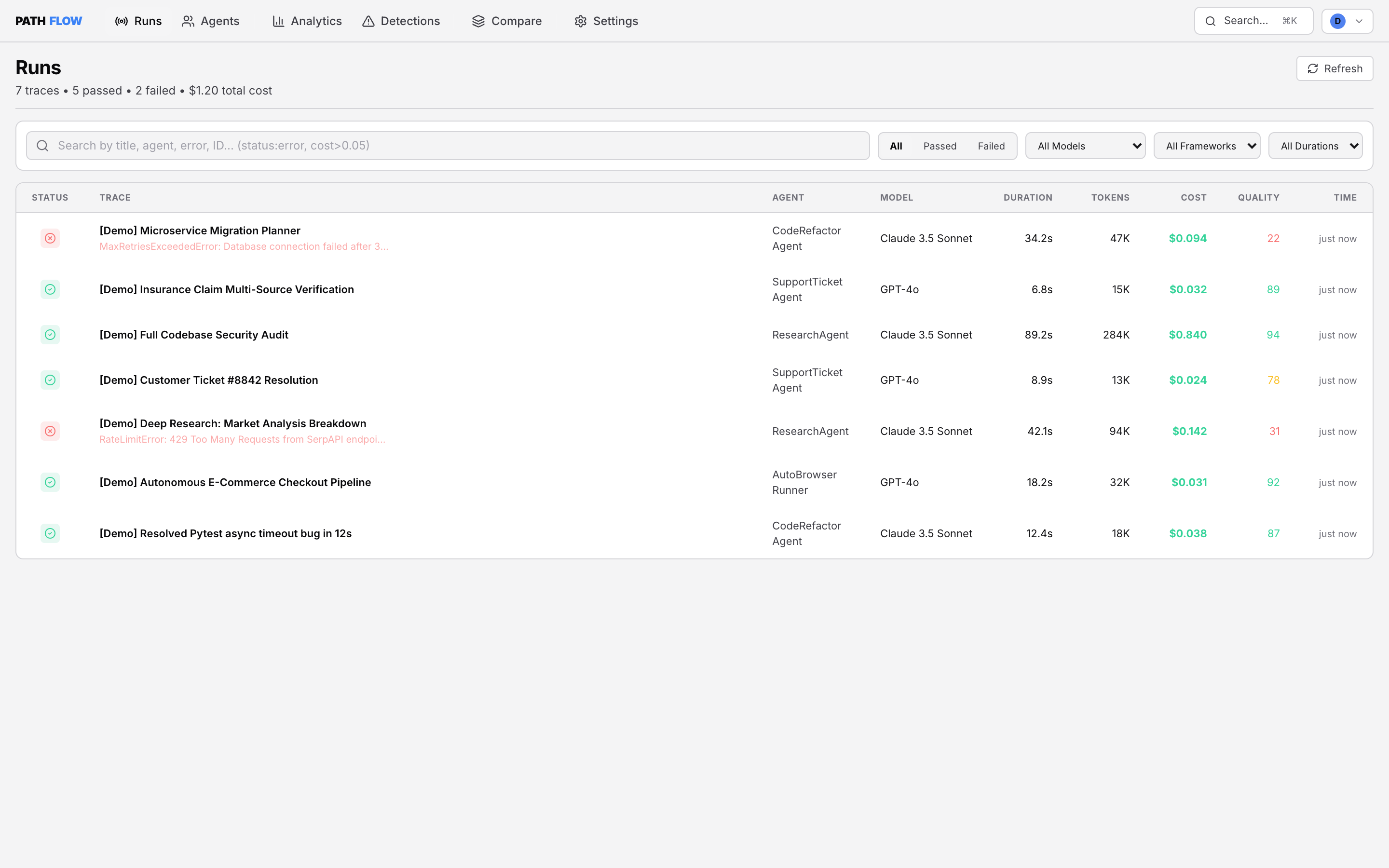Click failed status icon for Microservice Migration Planner
The height and width of the screenshot is (868, 1389).
click(50, 238)
